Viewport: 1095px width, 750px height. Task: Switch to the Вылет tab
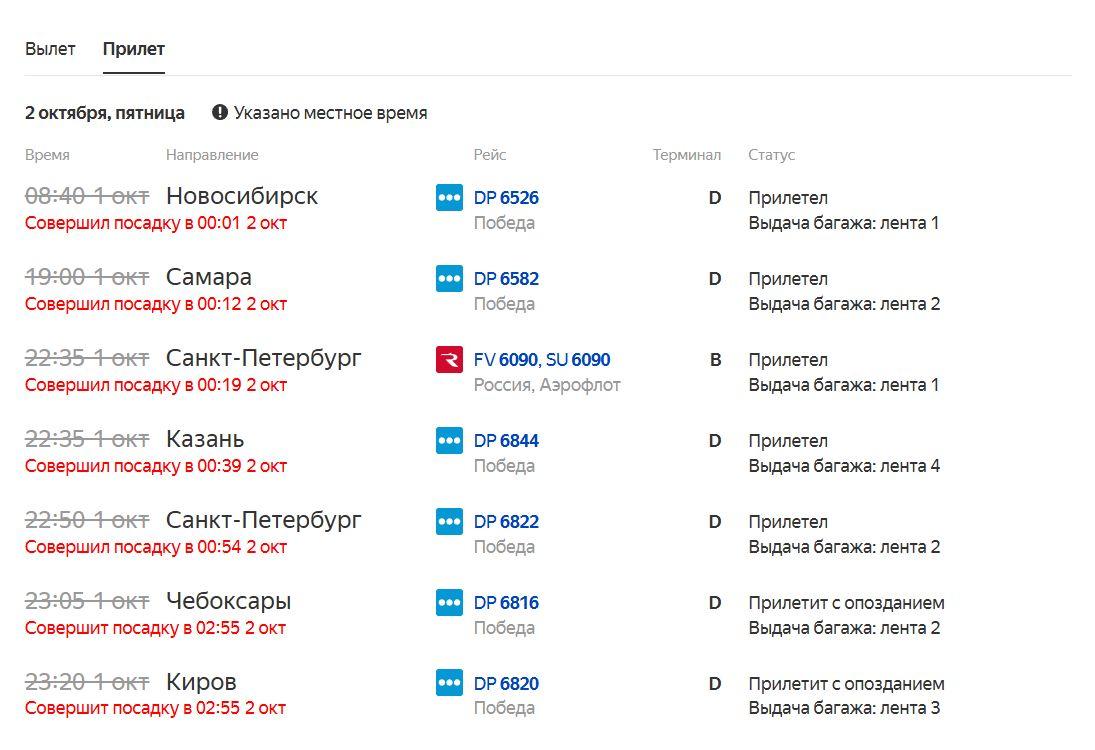pyautogui.click(x=50, y=49)
